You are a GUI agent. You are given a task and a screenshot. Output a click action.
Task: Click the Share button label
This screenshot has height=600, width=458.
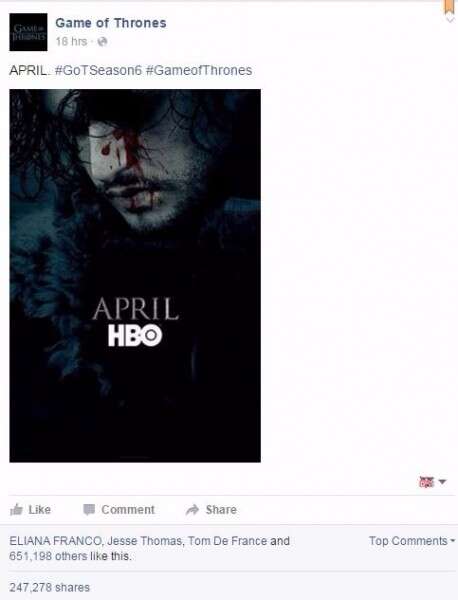point(221,510)
